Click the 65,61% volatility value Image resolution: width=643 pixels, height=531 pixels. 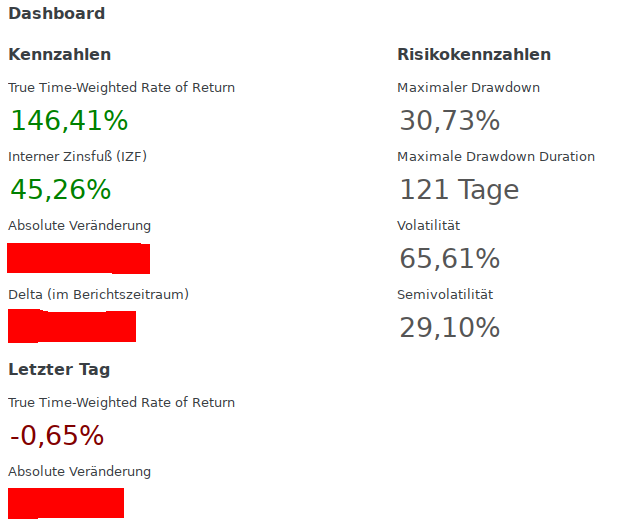tap(449, 258)
